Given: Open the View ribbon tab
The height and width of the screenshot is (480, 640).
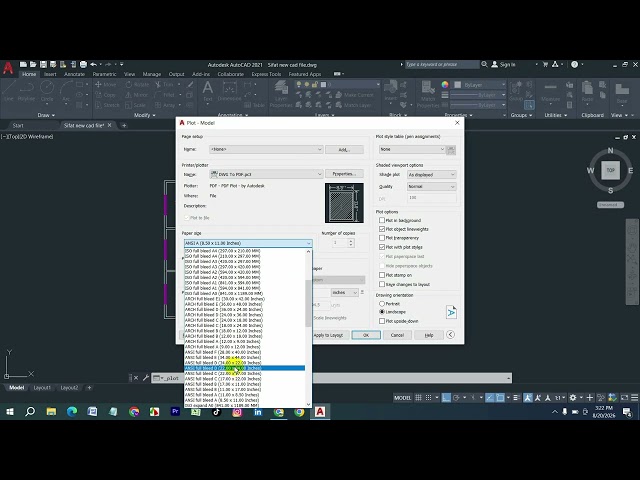Looking at the screenshot, I should (129, 74).
